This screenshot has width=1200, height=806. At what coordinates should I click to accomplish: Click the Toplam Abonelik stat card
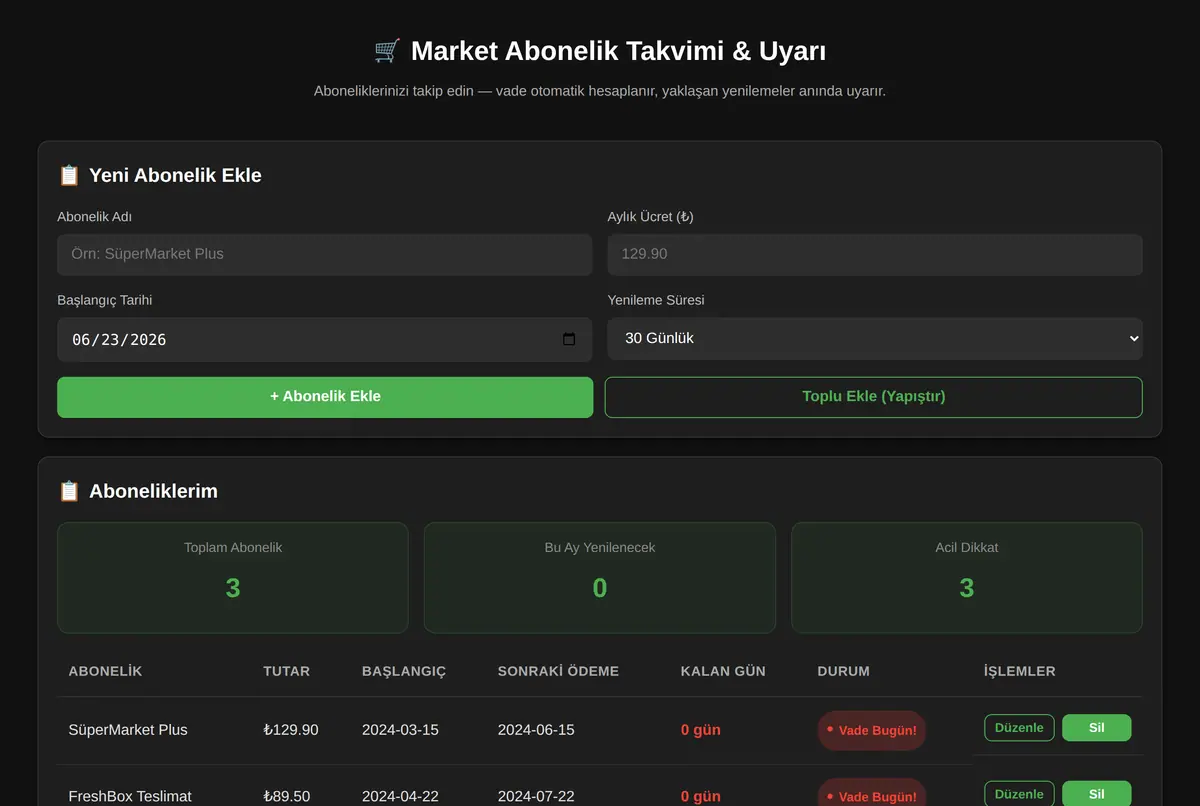(233, 578)
